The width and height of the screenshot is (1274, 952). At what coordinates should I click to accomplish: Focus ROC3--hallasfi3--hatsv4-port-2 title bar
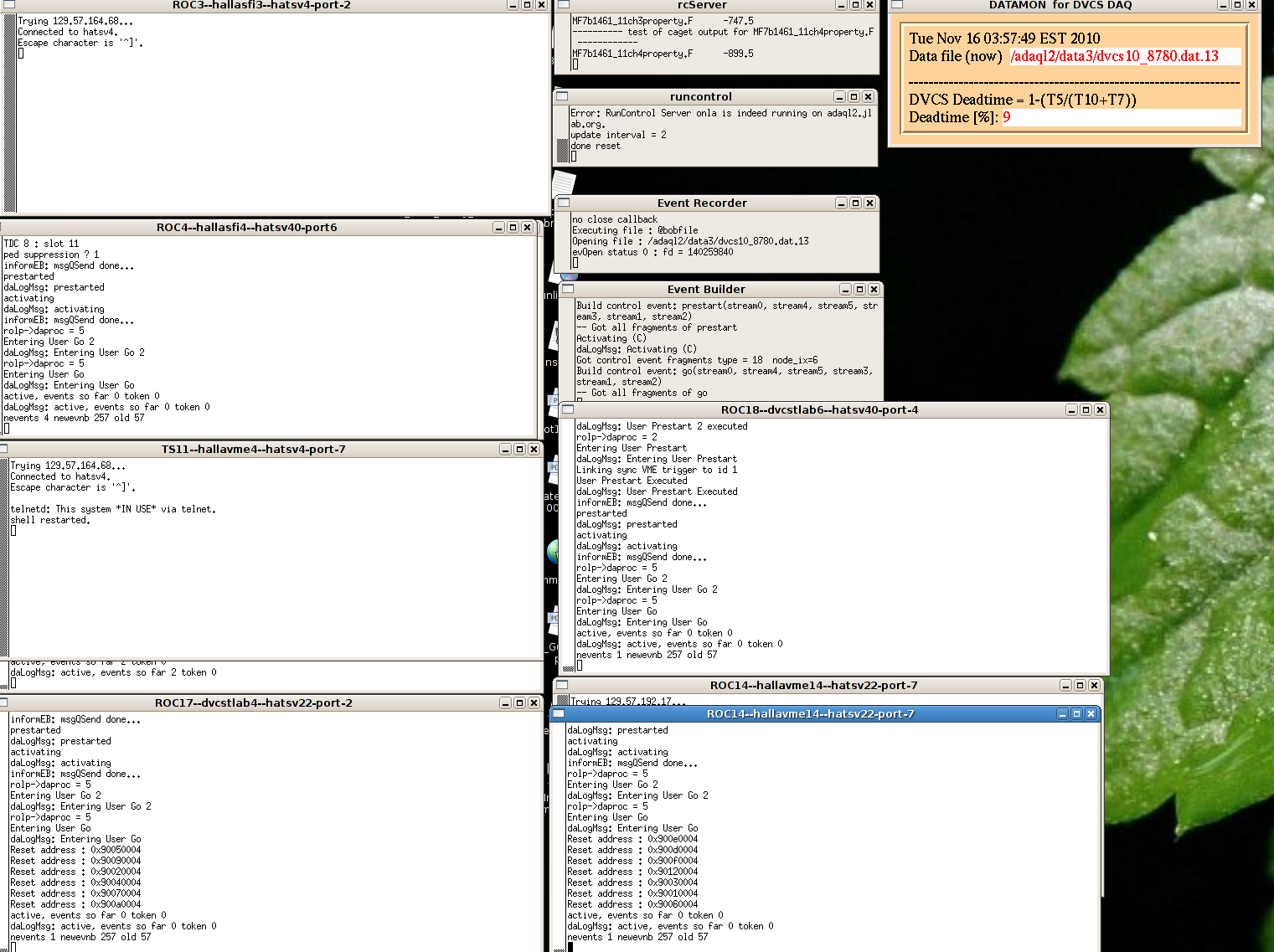click(x=261, y=5)
